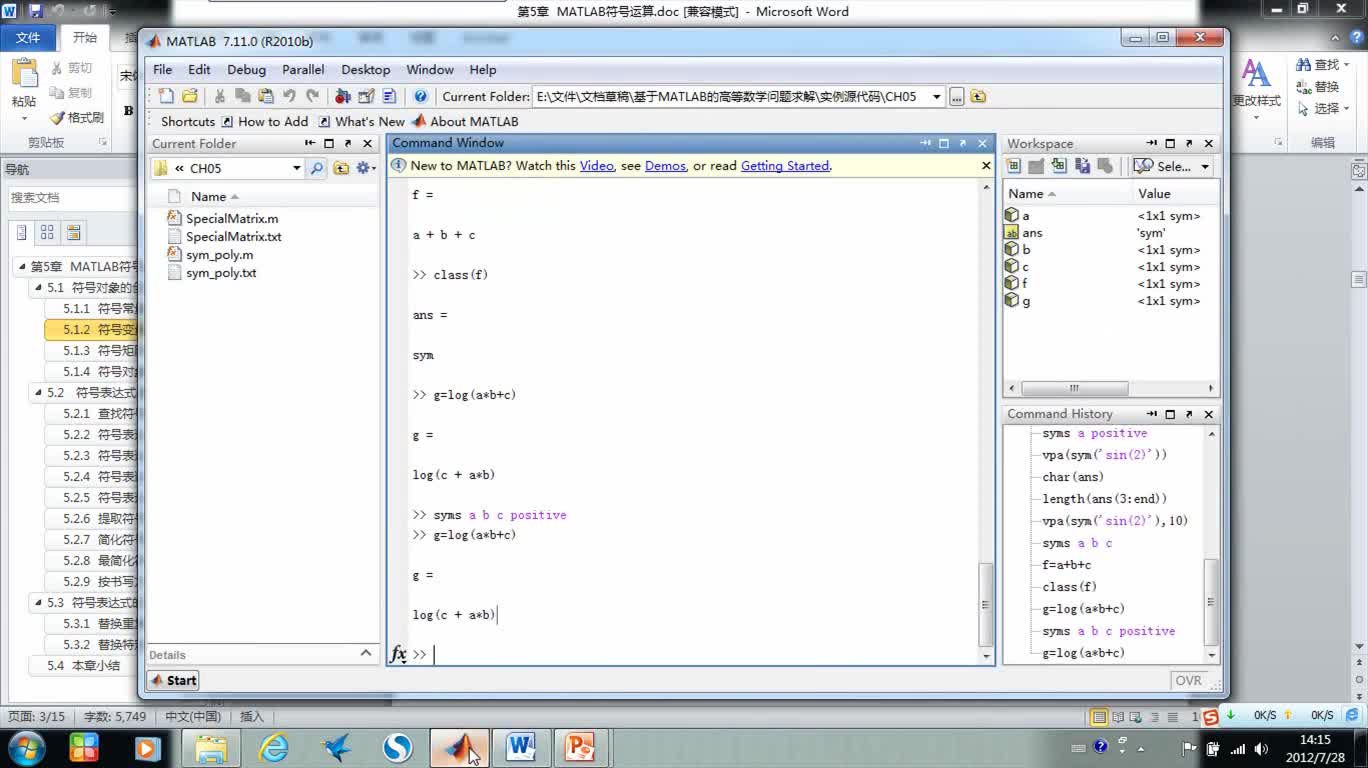1368x768 pixels.
Task: Click the How to Add shortcut
Action: tap(265, 121)
